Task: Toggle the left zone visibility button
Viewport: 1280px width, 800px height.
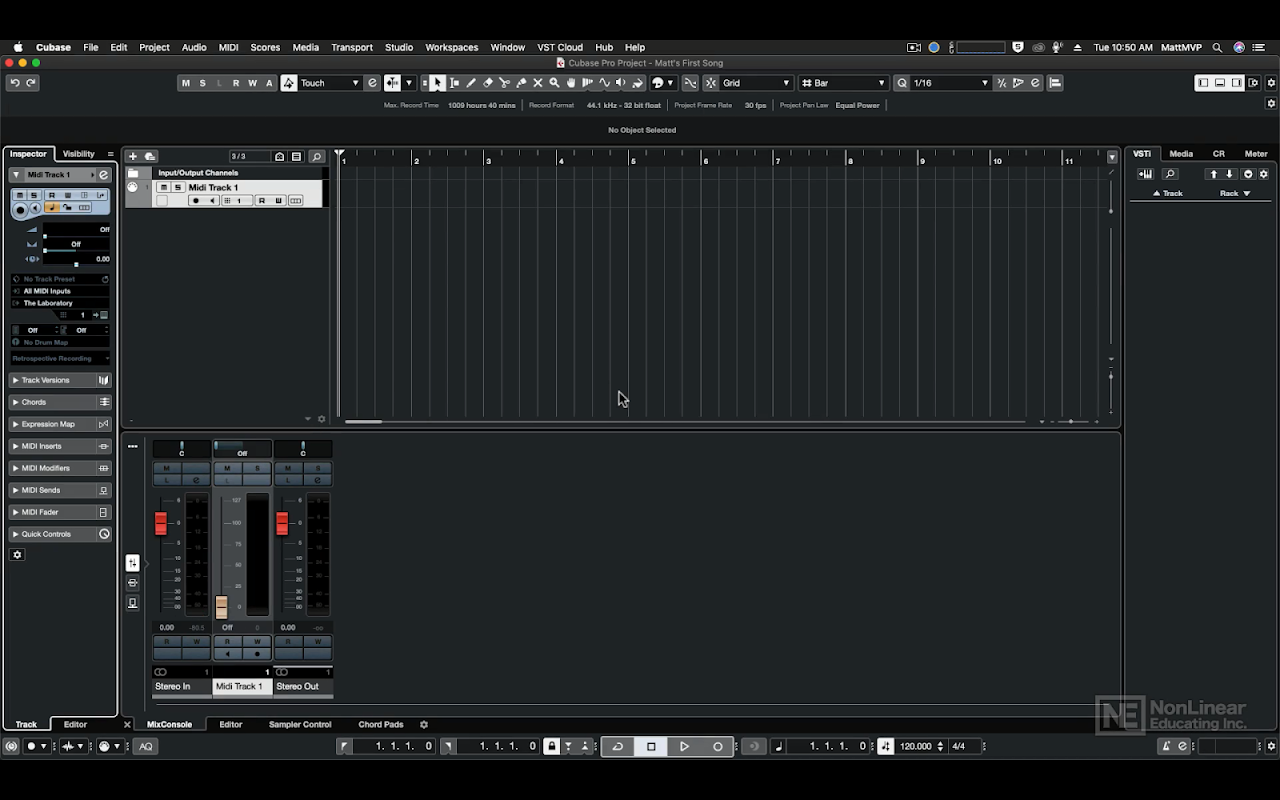Action: (1203, 83)
